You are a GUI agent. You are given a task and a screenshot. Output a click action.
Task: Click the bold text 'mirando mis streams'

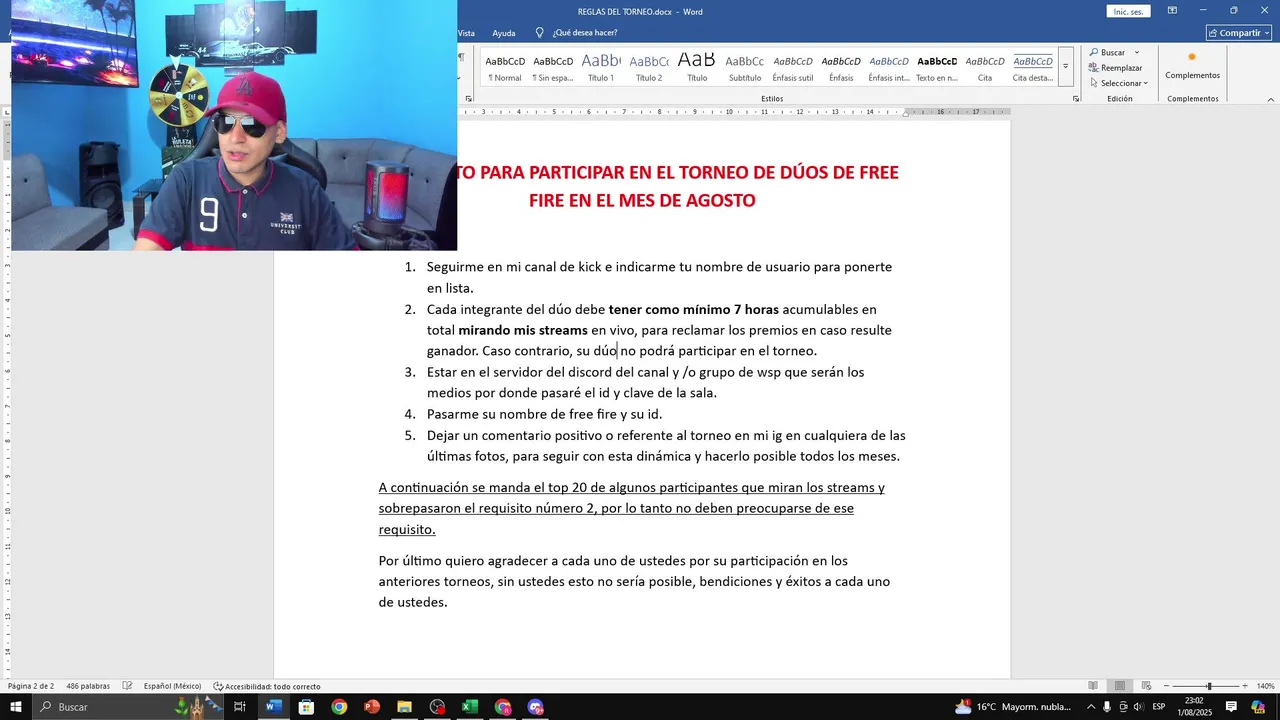(523, 330)
